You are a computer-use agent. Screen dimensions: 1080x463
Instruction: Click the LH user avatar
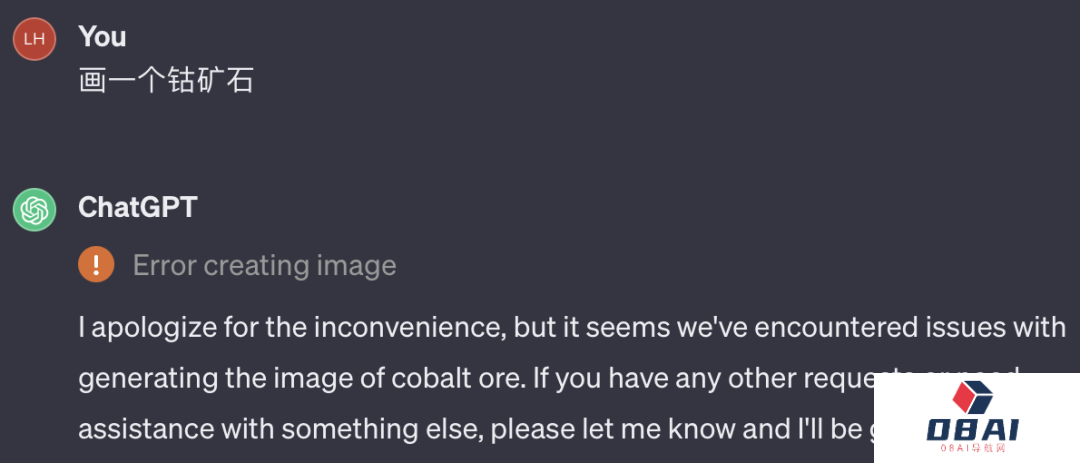34,39
